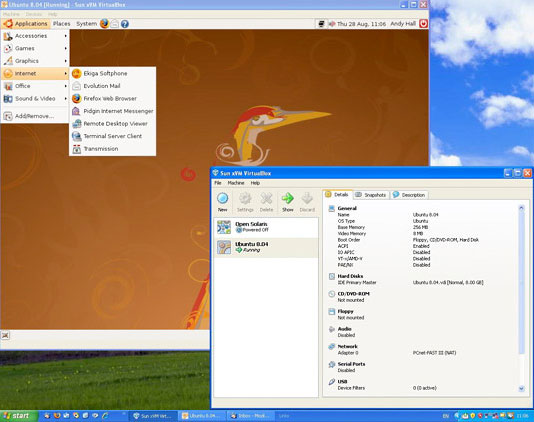This screenshot has width=534, height=422.
Task: Click the network icon in details
Action: [x=332, y=346]
